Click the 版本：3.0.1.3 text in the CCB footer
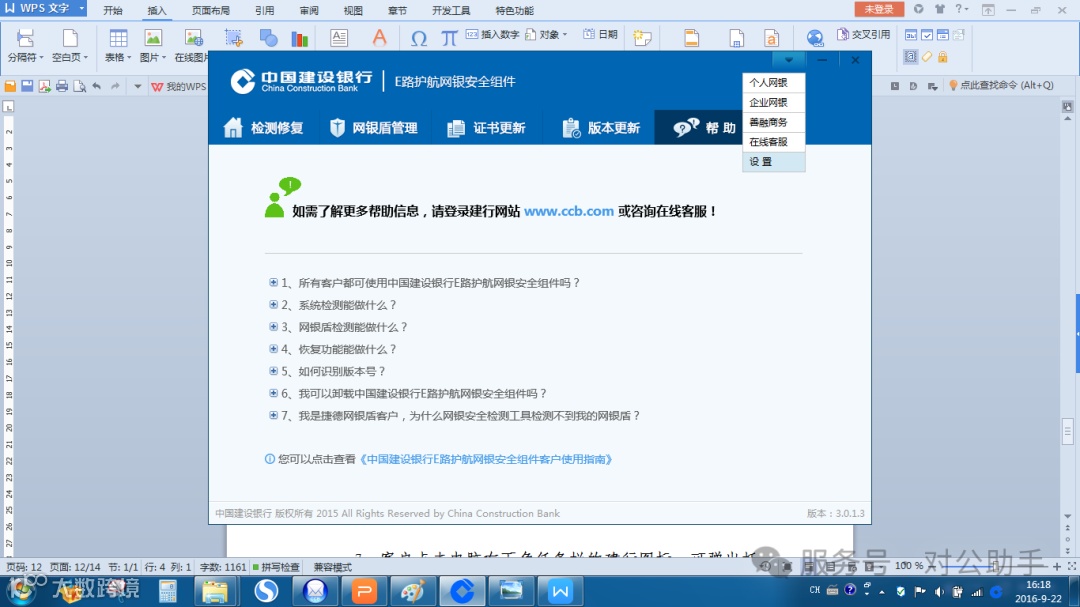The image size is (1080, 607). click(835, 513)
